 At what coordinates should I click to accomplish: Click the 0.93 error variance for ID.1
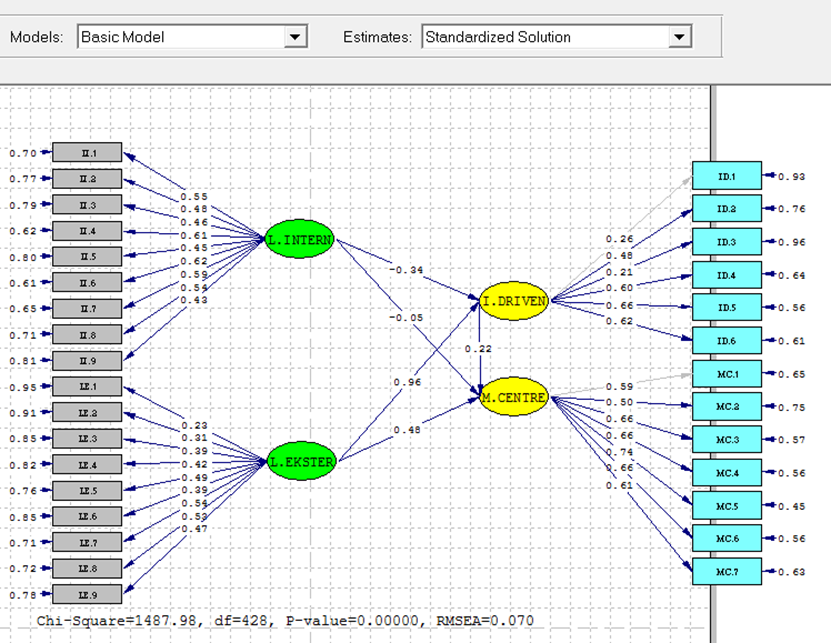tap(791, 177)
